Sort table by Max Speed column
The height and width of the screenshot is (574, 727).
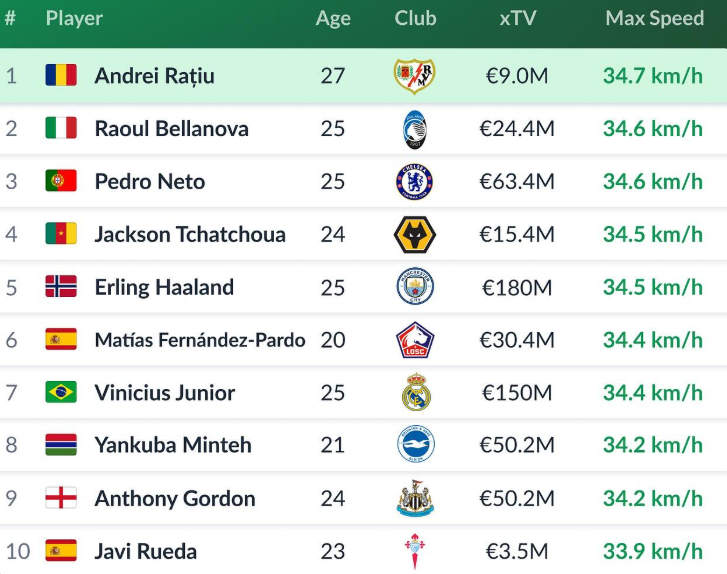coord(654,19)
